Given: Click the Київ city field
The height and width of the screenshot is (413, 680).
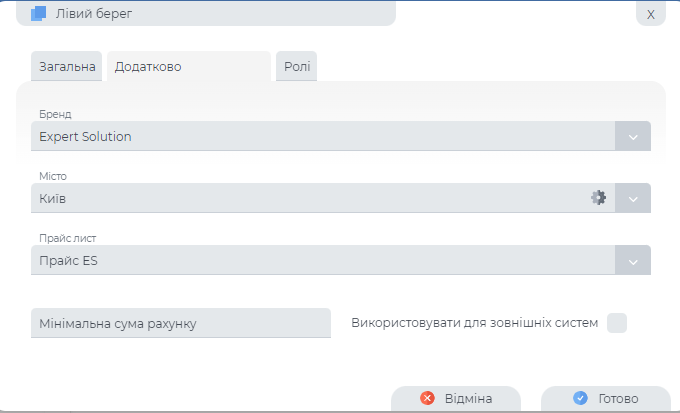Looking at the screenshot, I should point(300,199).
